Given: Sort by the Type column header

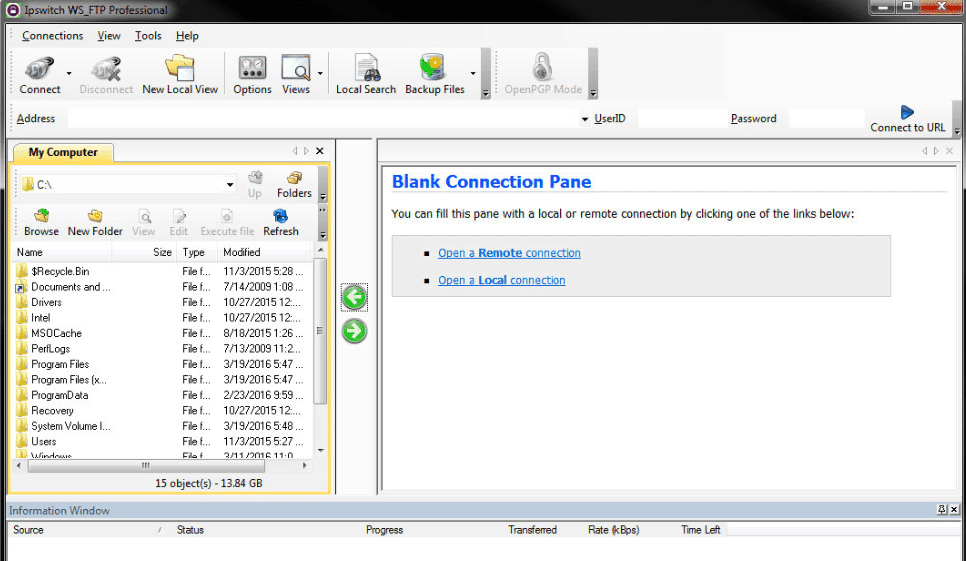Looking at the screenshot, I should pyautogui.click(x=197, y=252).
